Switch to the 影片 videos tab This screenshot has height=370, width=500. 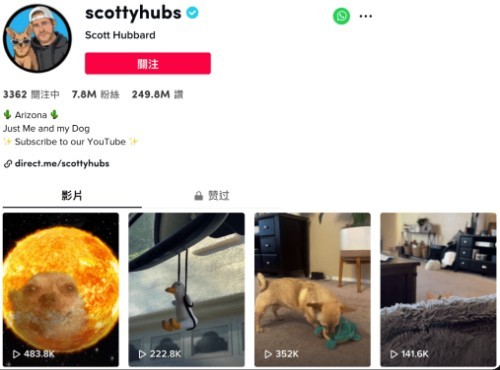click(72, 196)
